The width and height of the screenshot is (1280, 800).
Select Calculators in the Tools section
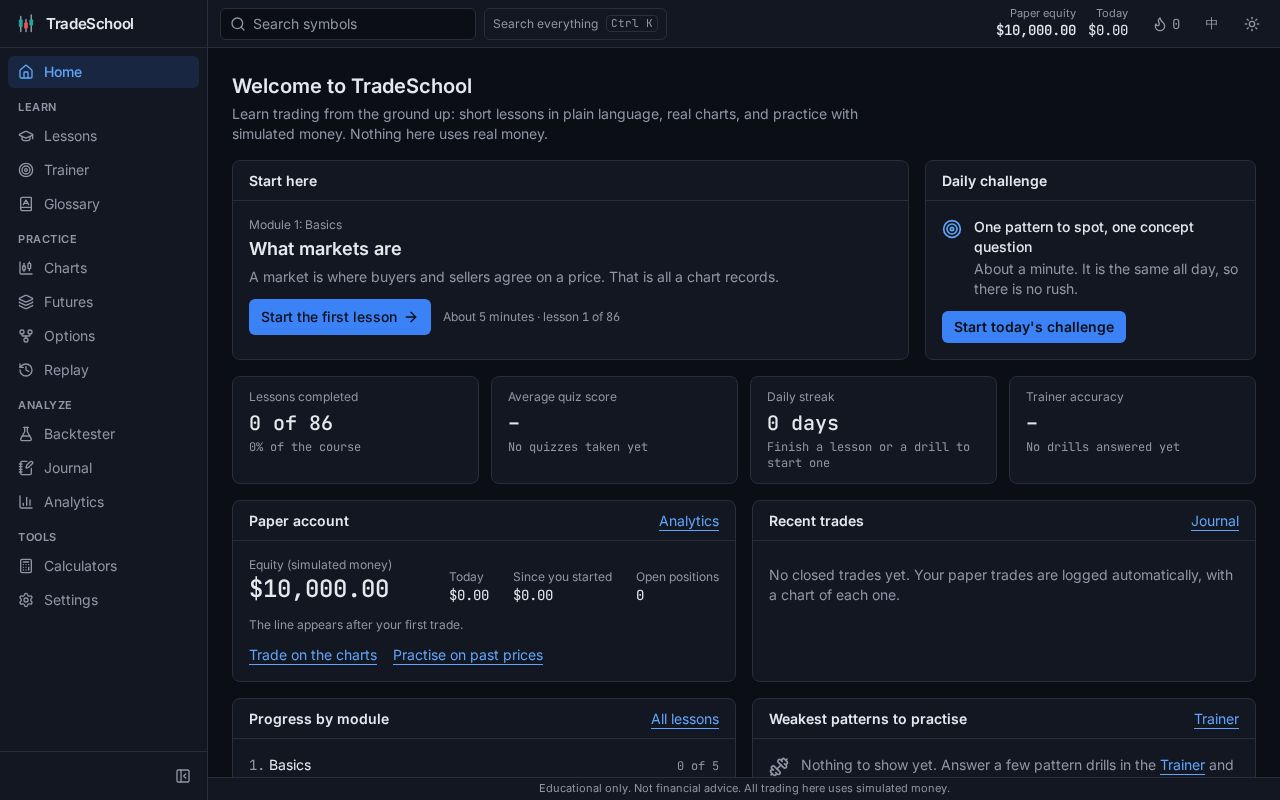103,566
